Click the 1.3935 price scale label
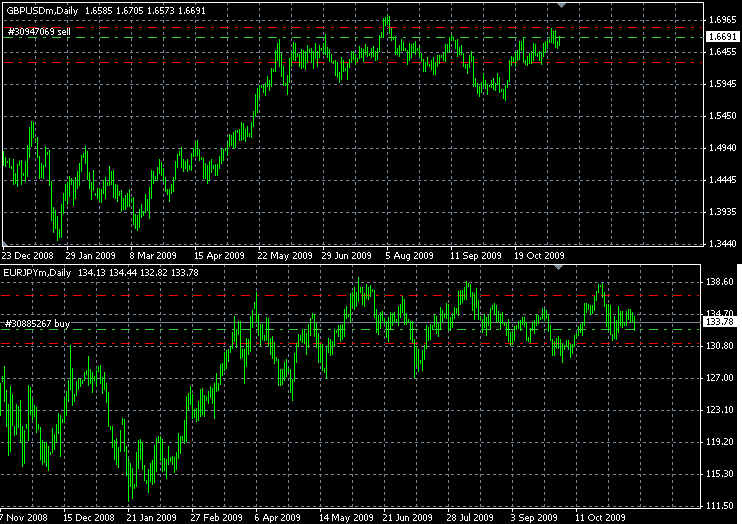The image size is (742, 524). [x=723, y=212]
